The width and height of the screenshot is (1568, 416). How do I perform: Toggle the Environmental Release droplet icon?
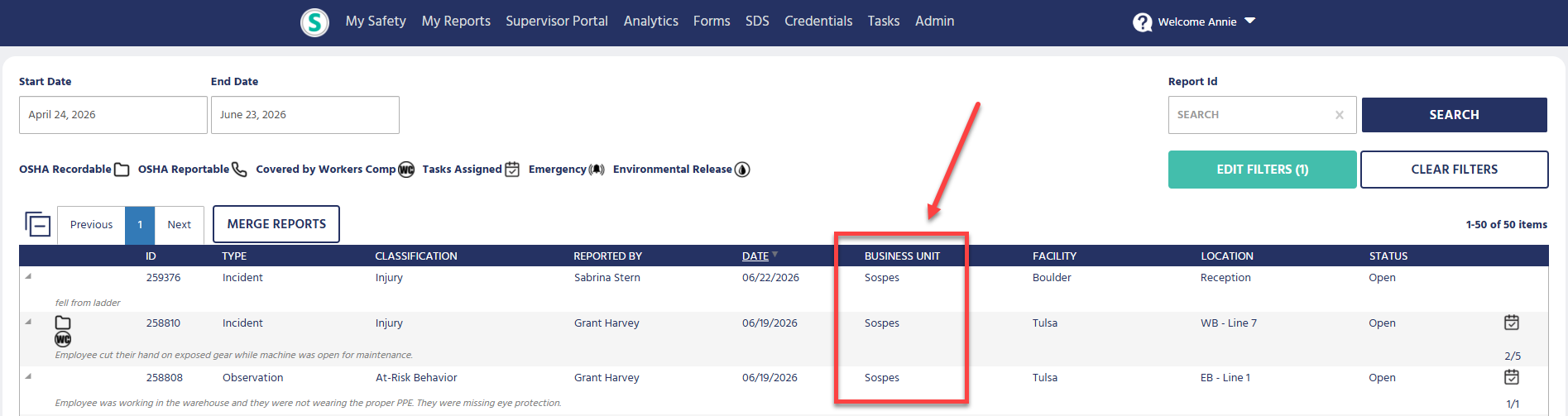[x=742, y=170]
